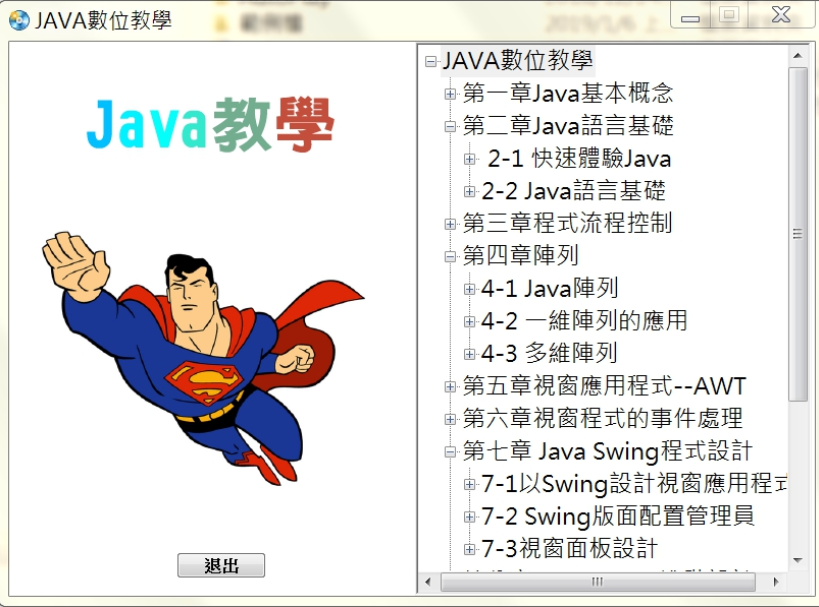819x607 pixels.
Task: Collapse the root JAVA數位教學 tree node
Action: click(431, 62)
